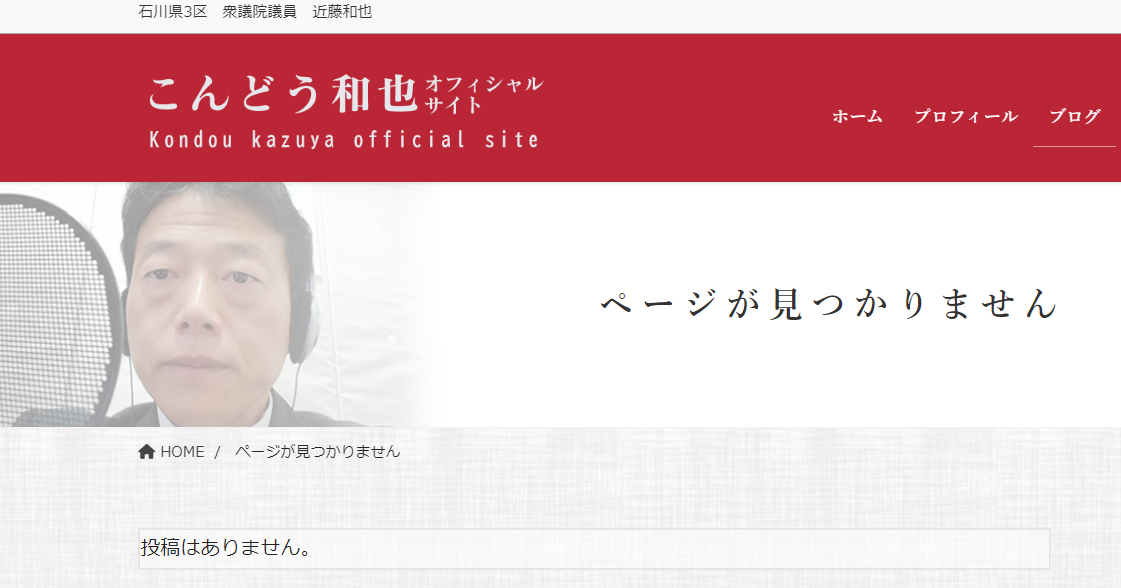The height and width of the screenshot is (588, 1121).
Task: Open the HOME breadcrumb link
Action: [x=182, y=451]
